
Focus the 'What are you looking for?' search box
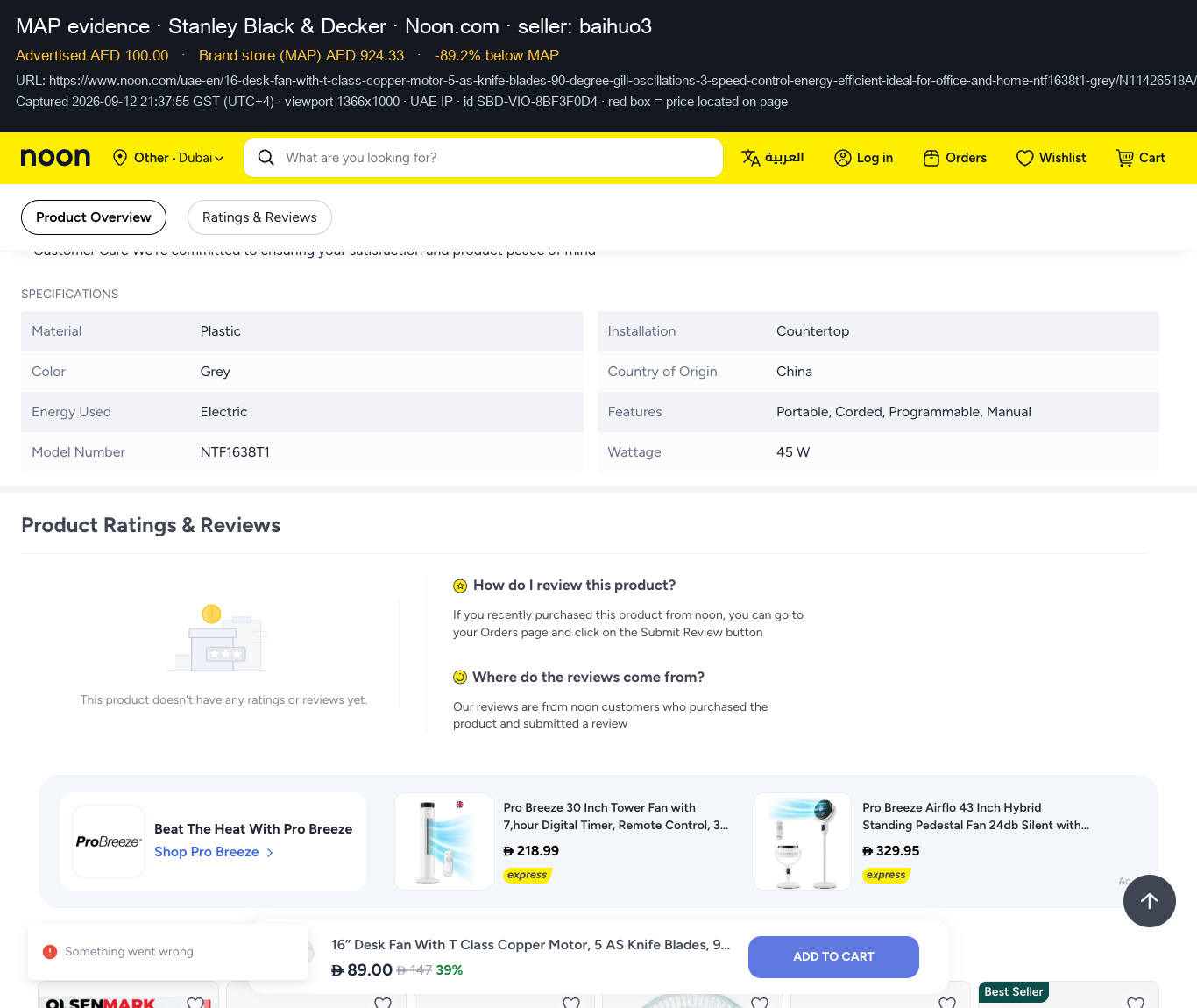483,158
